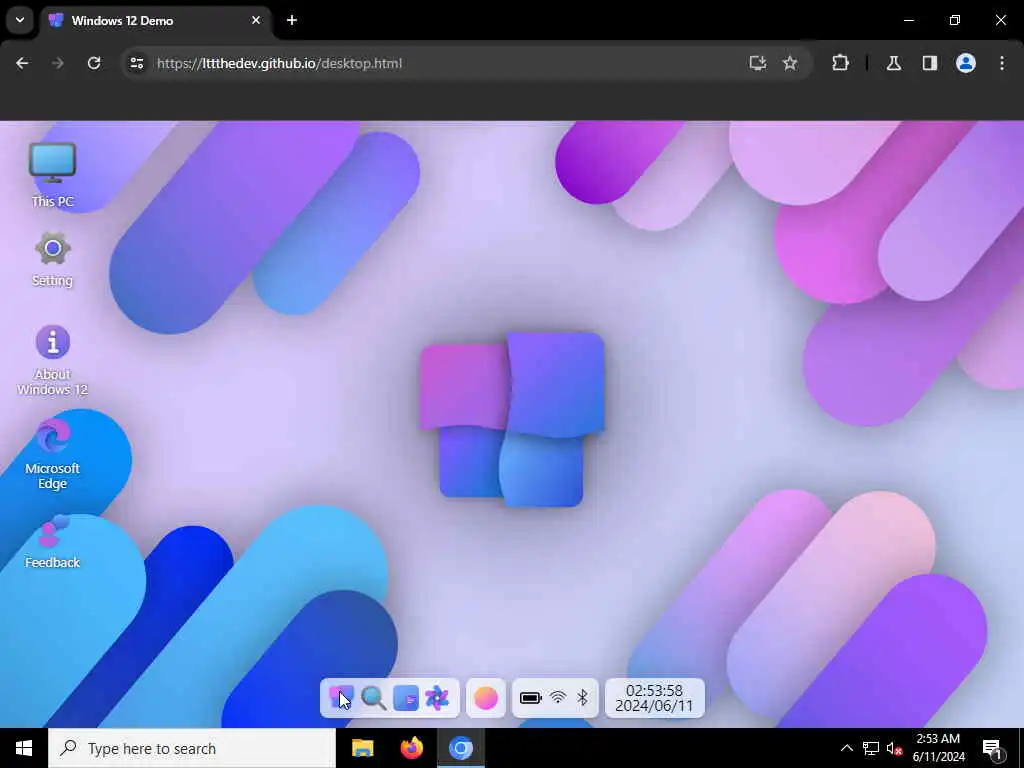Click the Bluetooth icon in the dock
This screenshot has height=768, width=1024.
pyautogui.click(x=583, y=698)
